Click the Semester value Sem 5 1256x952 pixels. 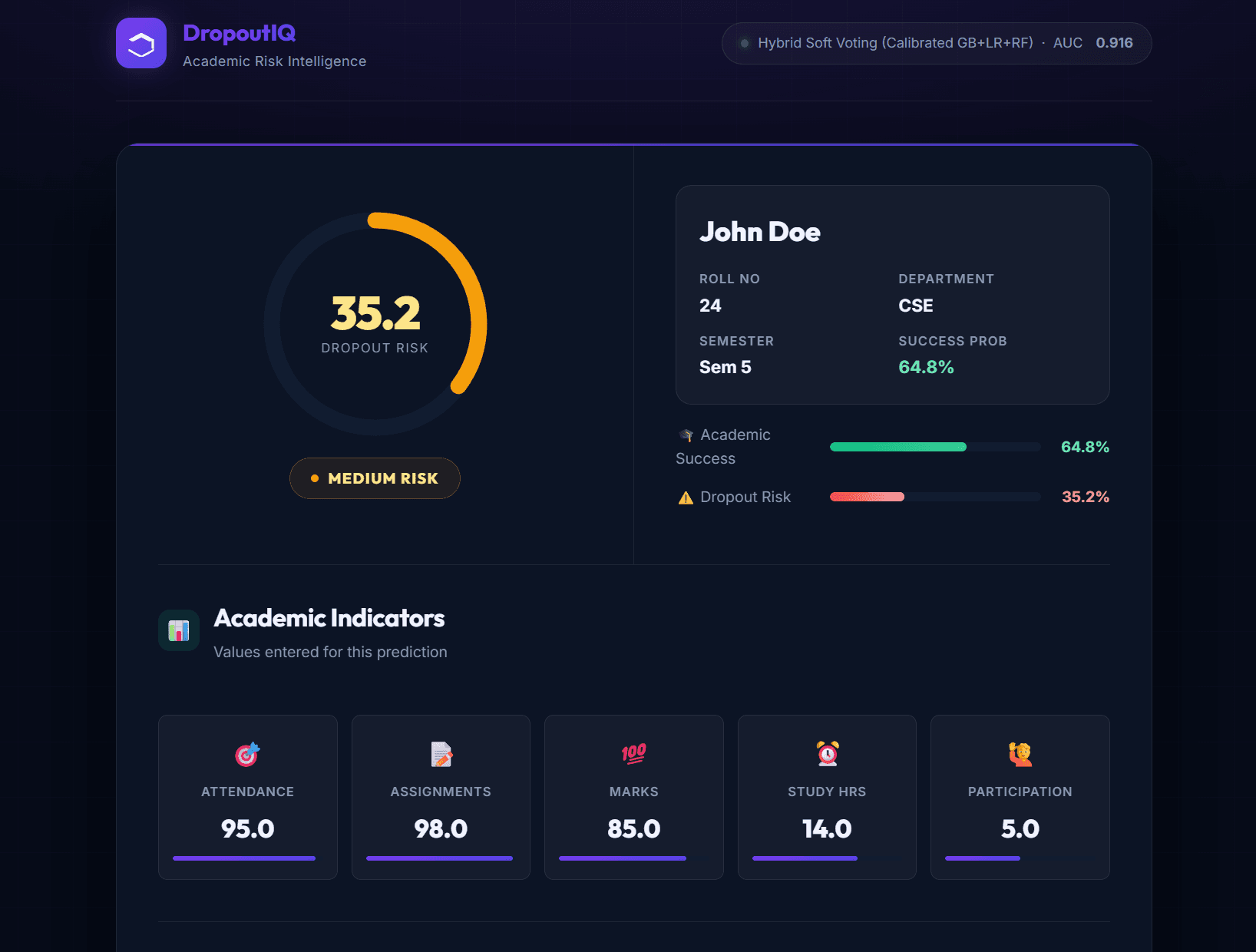click(x=726, y=367)
